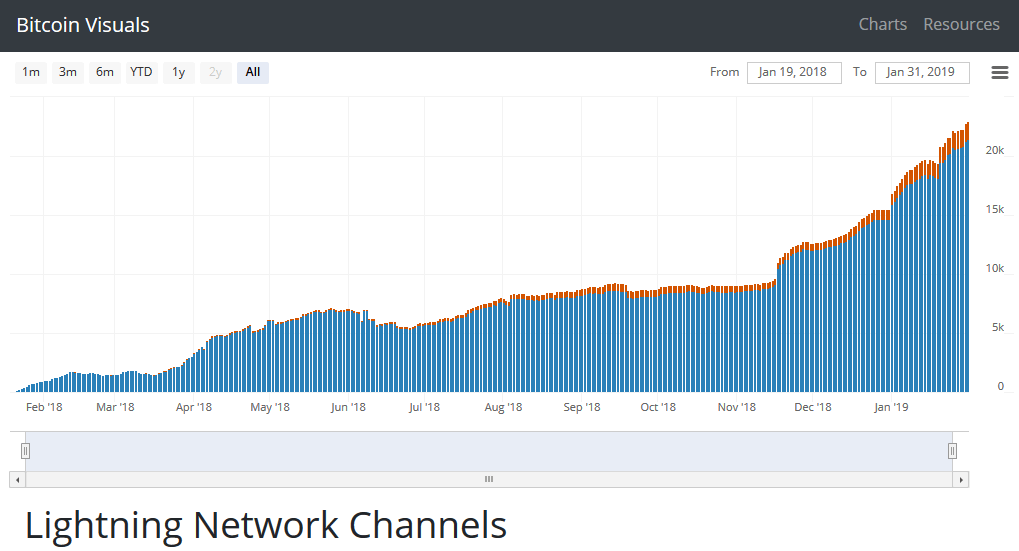The height and width of the screenshot is (551, 1019).
Task: Click the right navigator range handle
Action: 953,451
